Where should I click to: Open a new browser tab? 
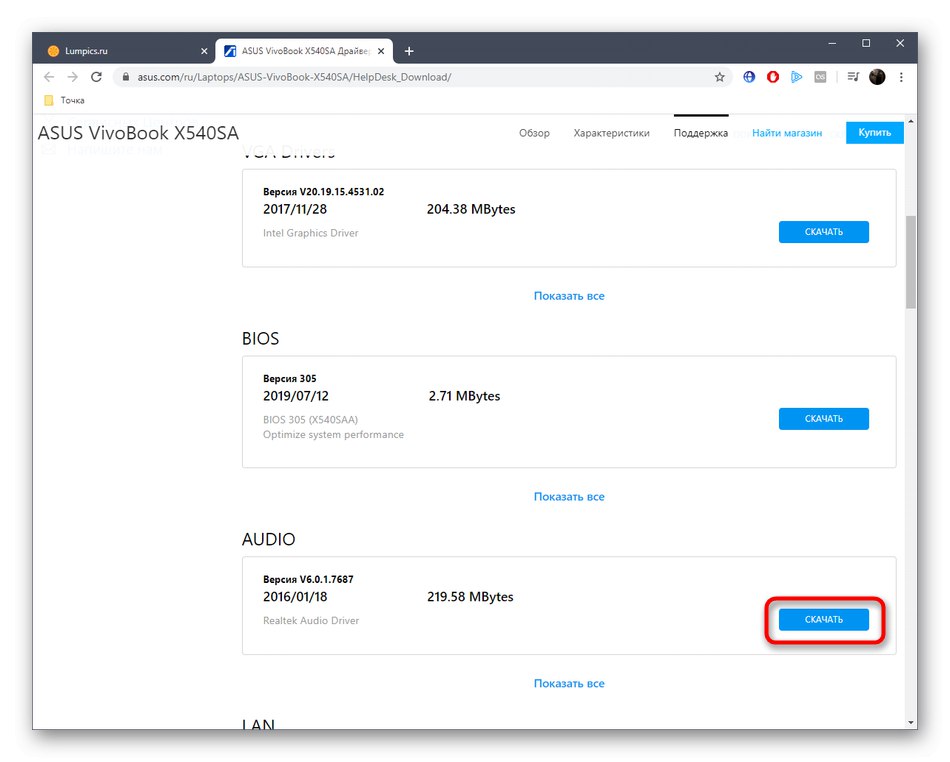click(x=409, y=51)
